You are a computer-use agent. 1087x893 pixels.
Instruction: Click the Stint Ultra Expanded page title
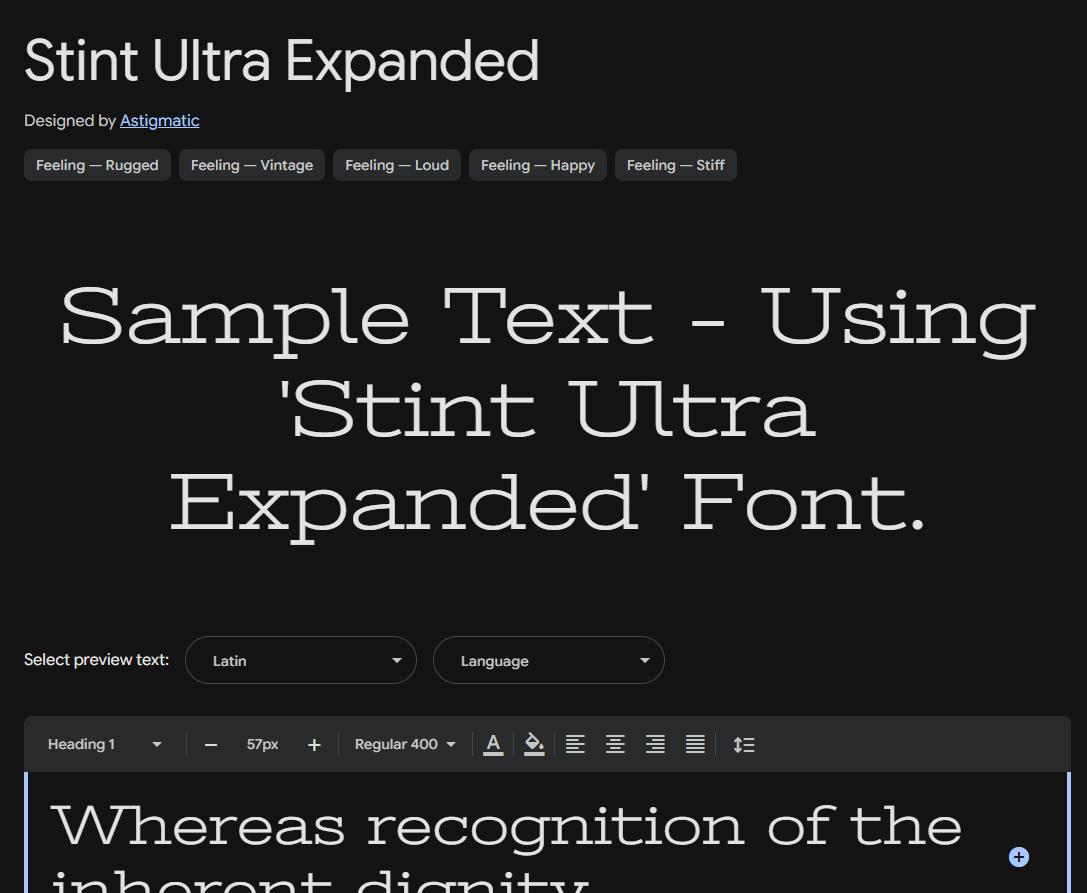281,61
